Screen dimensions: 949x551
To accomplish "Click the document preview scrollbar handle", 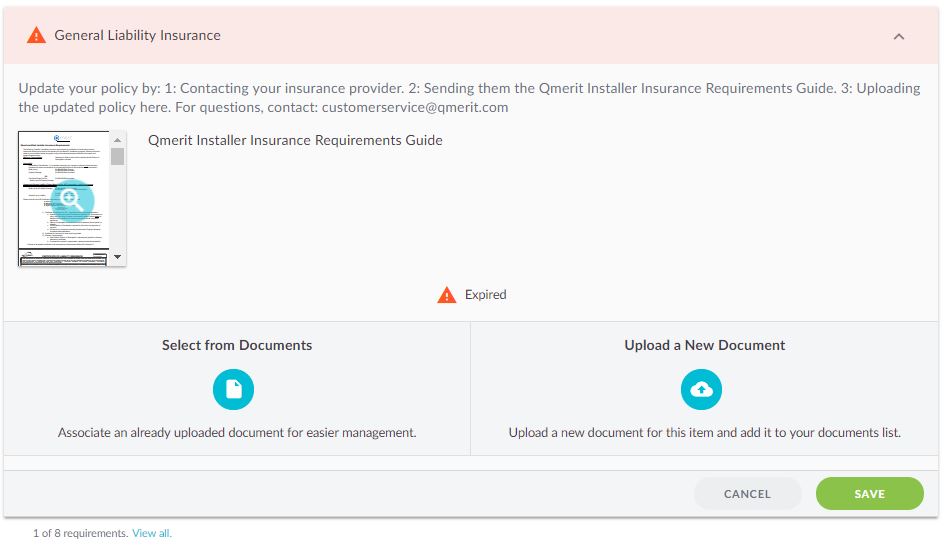I will 118,156.
